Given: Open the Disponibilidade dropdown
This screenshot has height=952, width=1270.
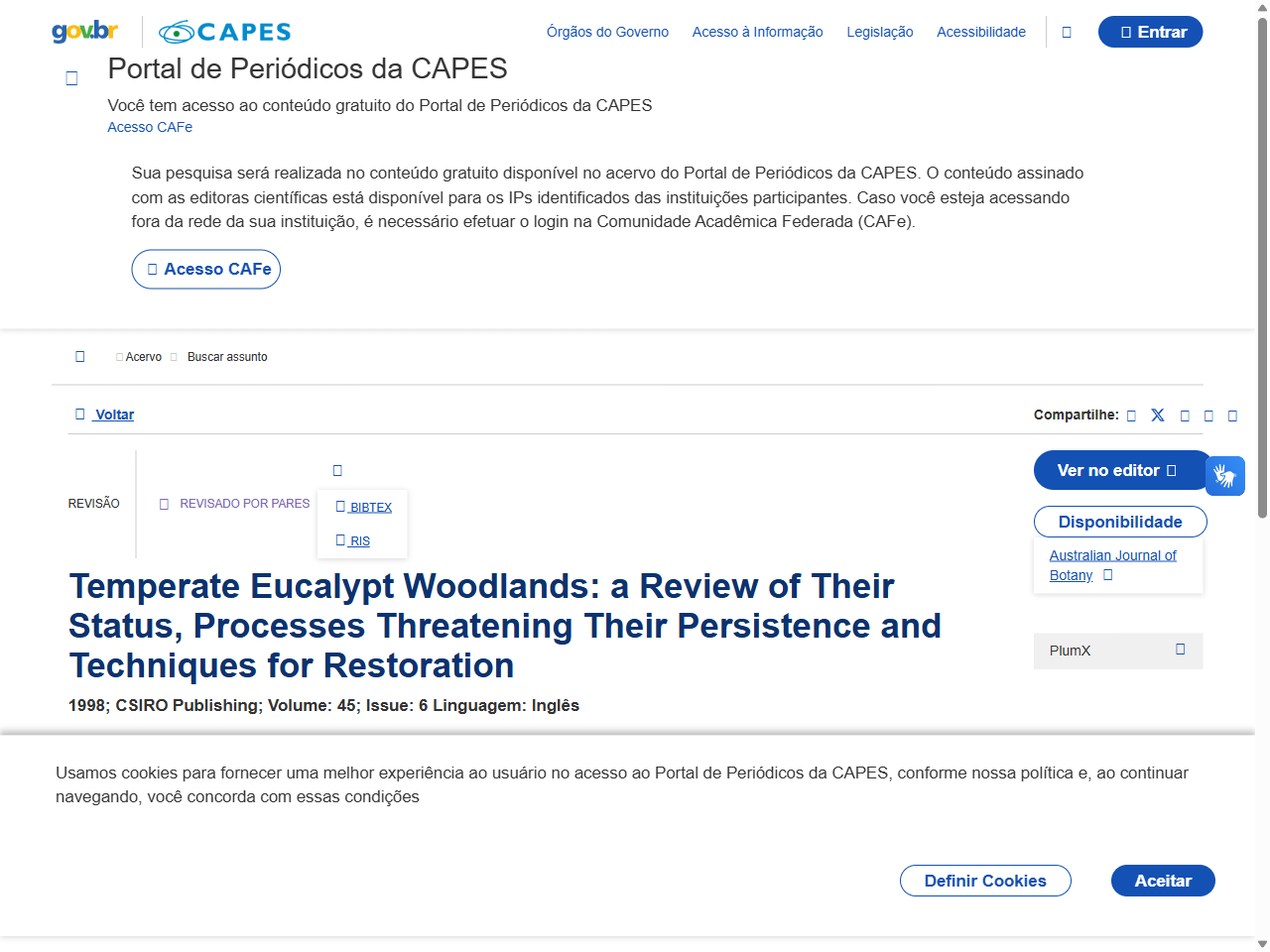Looking at the screenshot, I should pyautogui.click(x=1120, y=521).
